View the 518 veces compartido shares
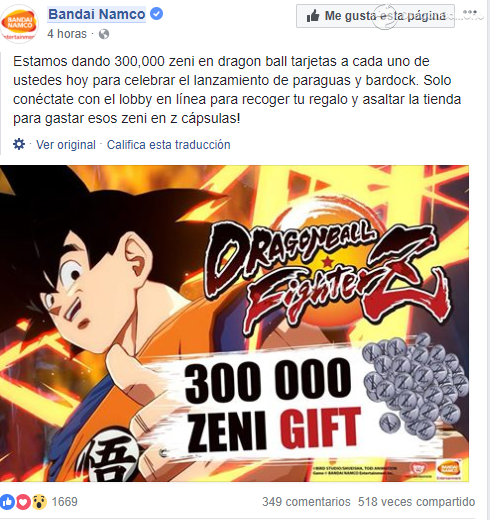The height and width of the screenshot is (520, 490). tap(416, 502)
